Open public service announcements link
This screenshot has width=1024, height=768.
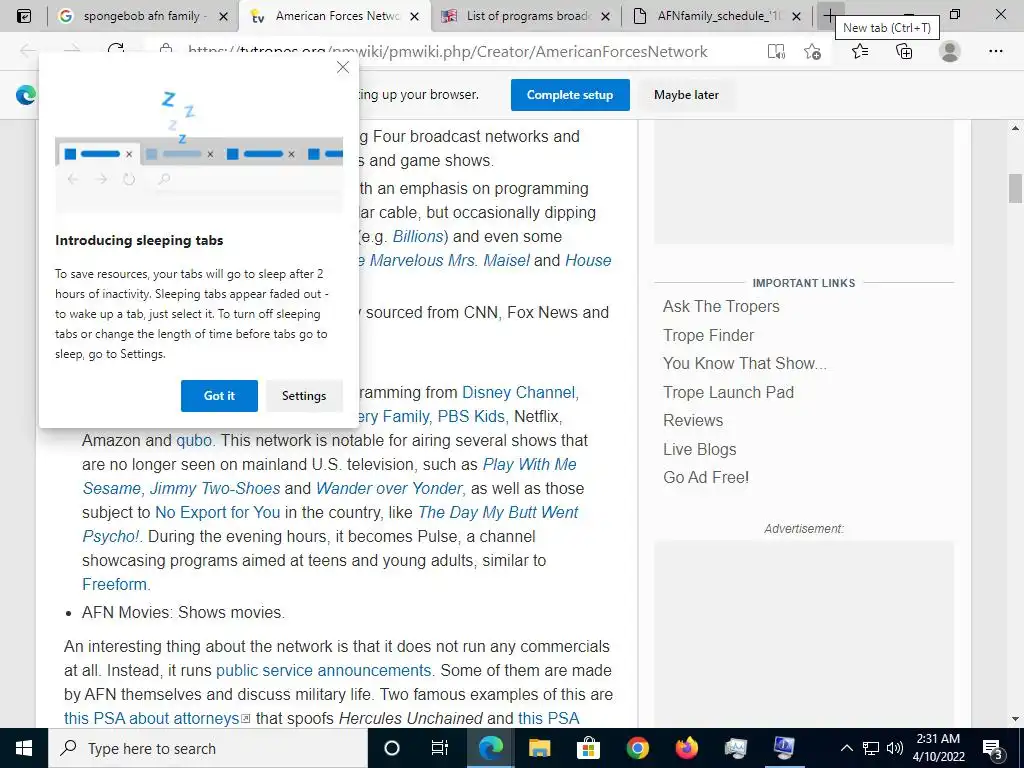click(x=323, y=671)
